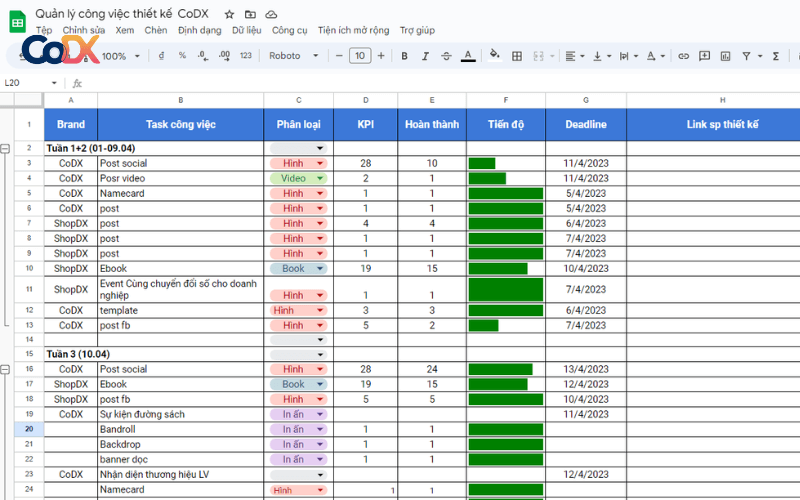Open the Công cụ menu
This screenshot has height=500, width=800.
click(x=289, y=30)
